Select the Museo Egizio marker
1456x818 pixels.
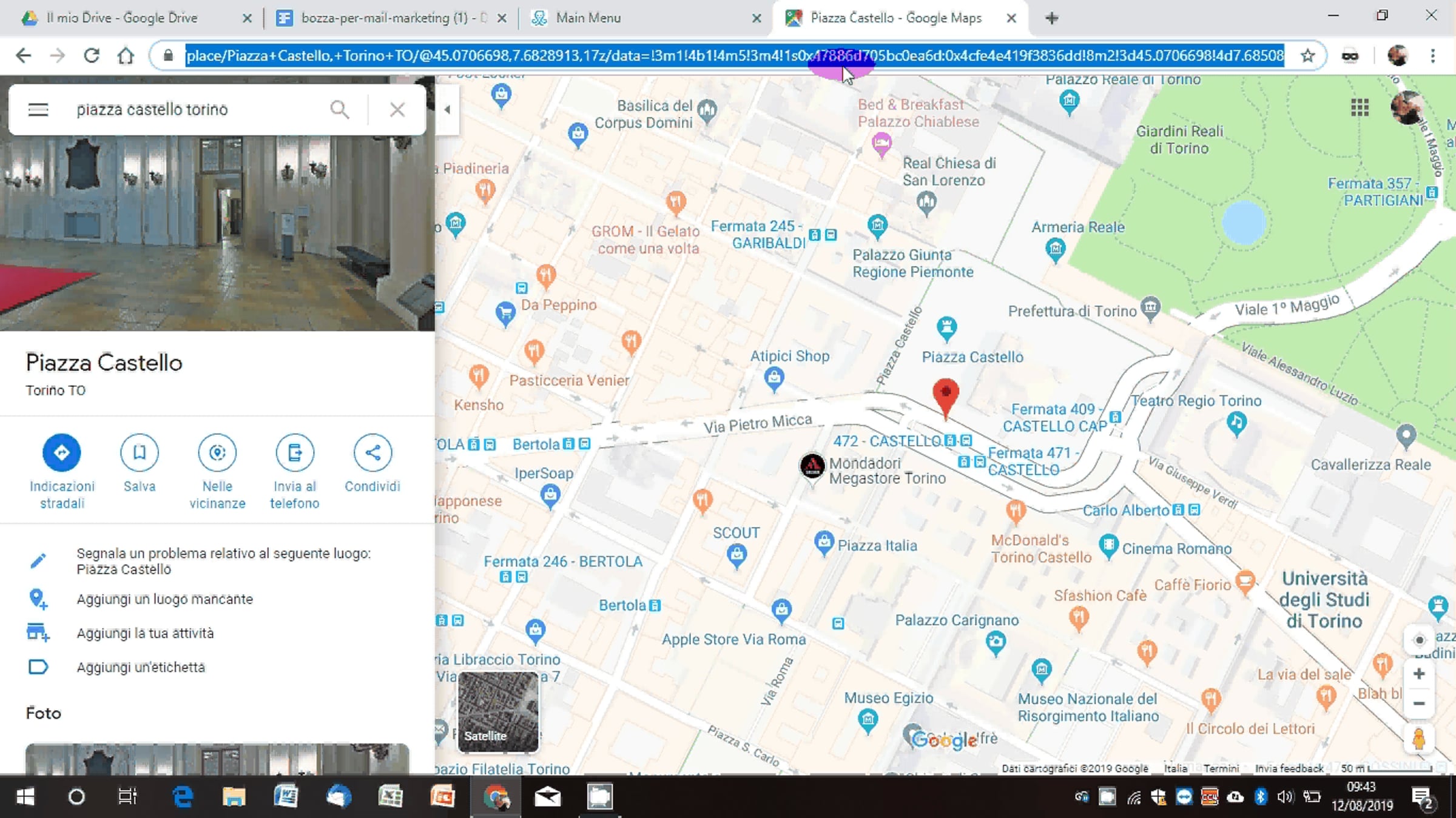[x=868, y=720]
